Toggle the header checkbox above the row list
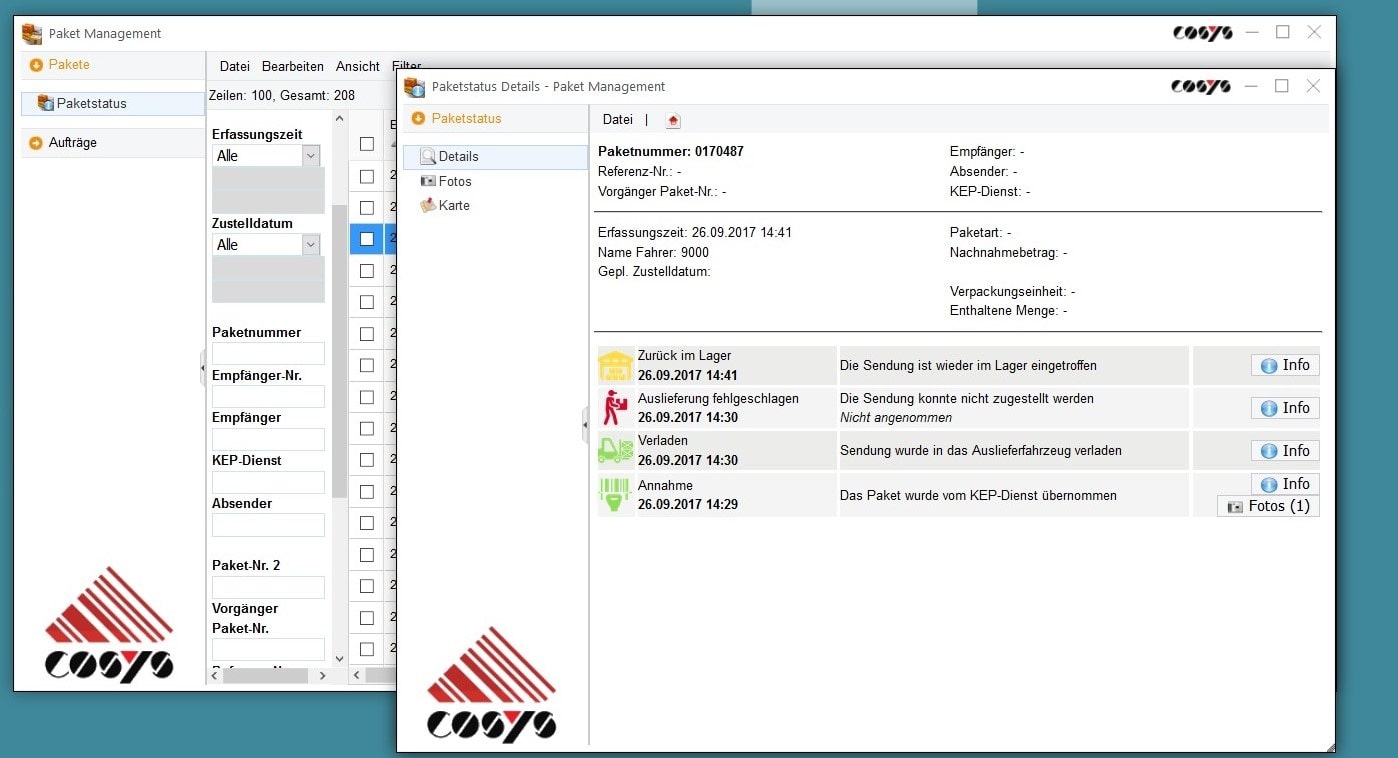 (x=366, y=143)
